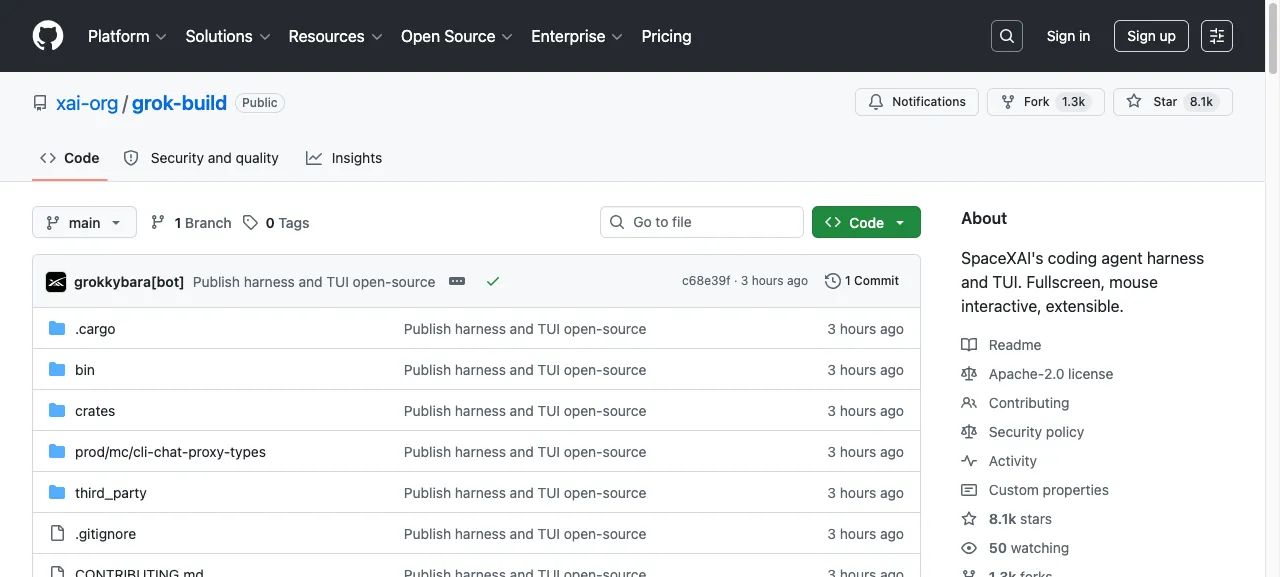Open the grok-build repository name link

coord(179,103)
